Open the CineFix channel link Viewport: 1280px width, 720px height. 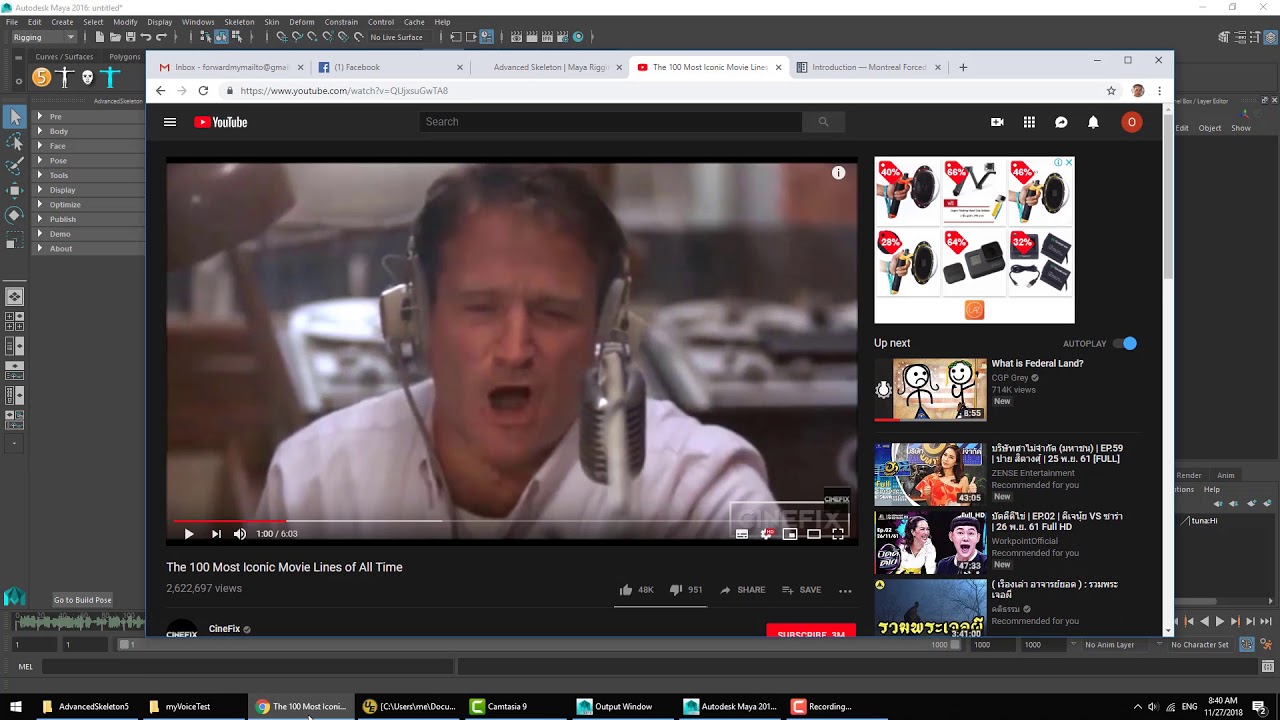[x=225, y=629]
